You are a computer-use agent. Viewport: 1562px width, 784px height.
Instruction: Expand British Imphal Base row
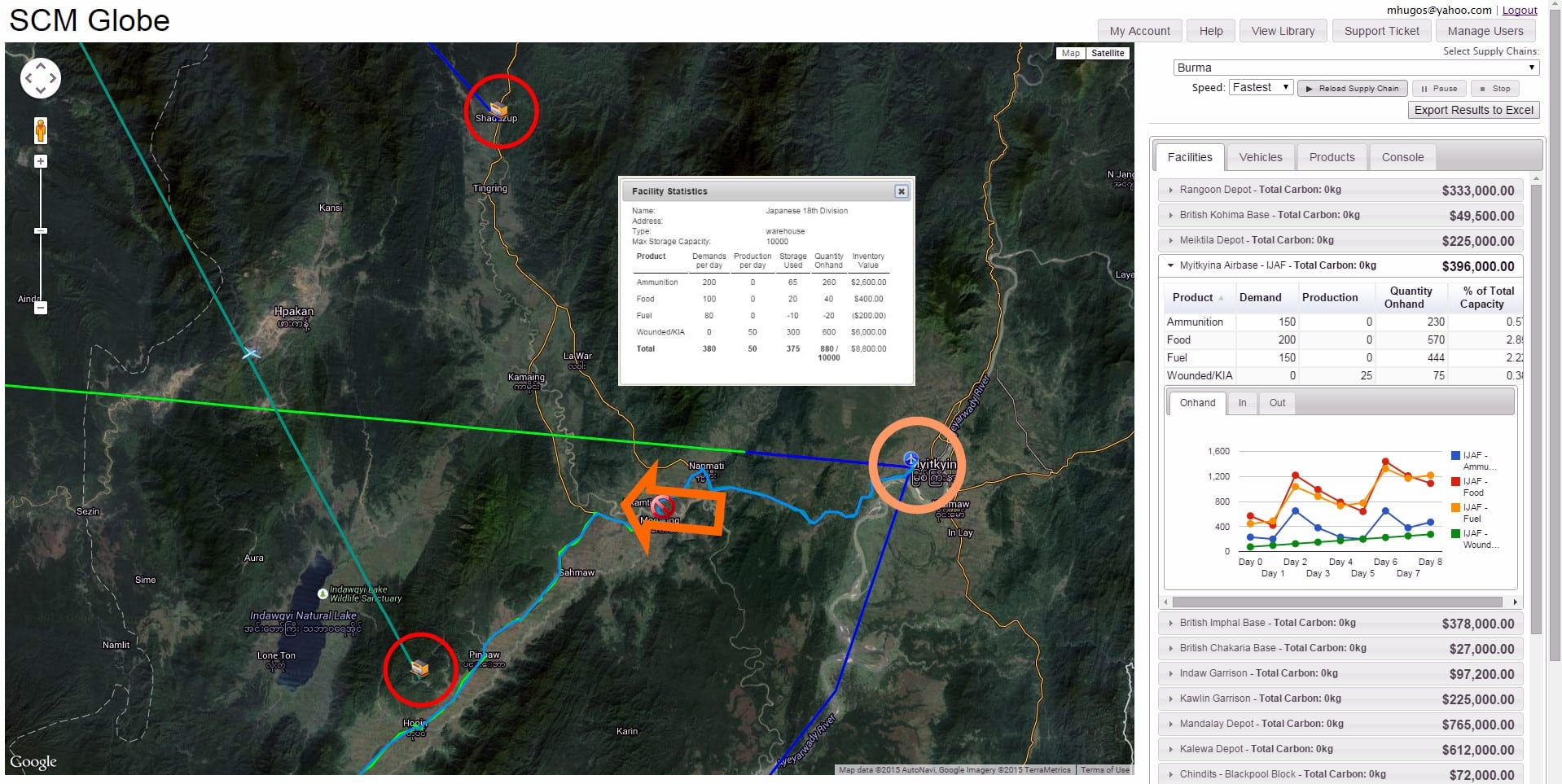[x=1340, y=623]
